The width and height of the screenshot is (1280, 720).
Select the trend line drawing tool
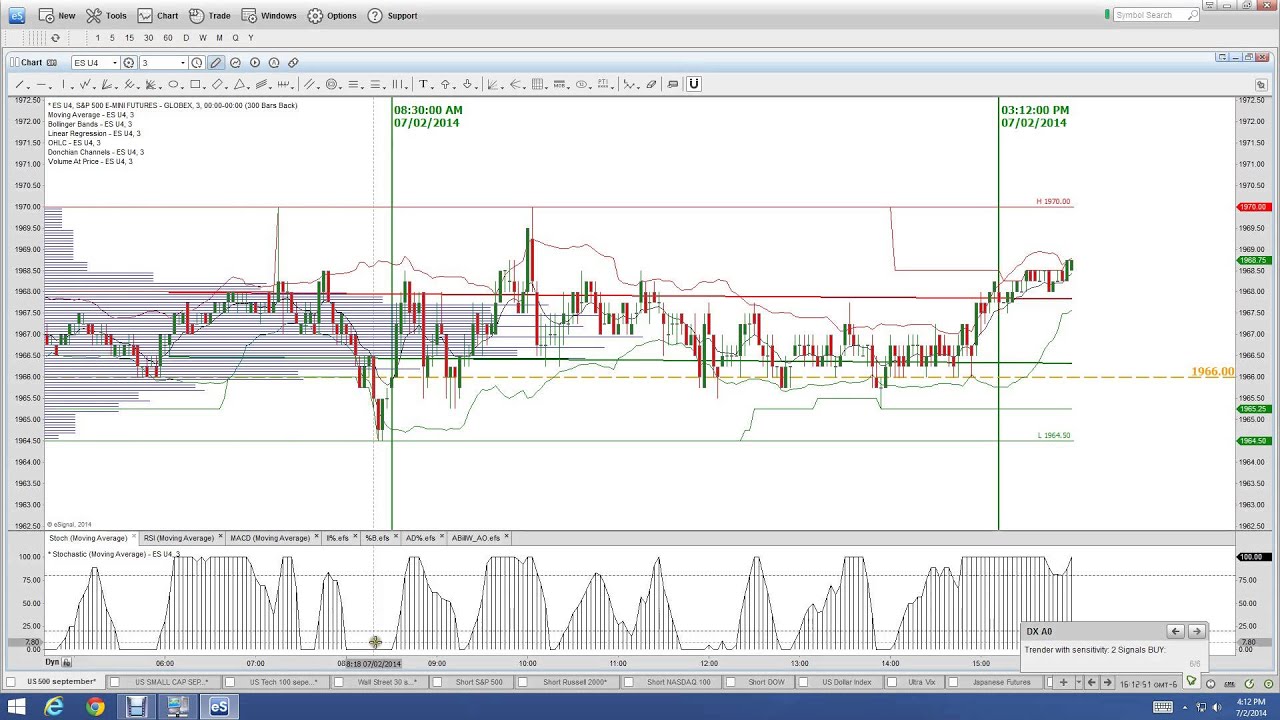tap(19, 85)
